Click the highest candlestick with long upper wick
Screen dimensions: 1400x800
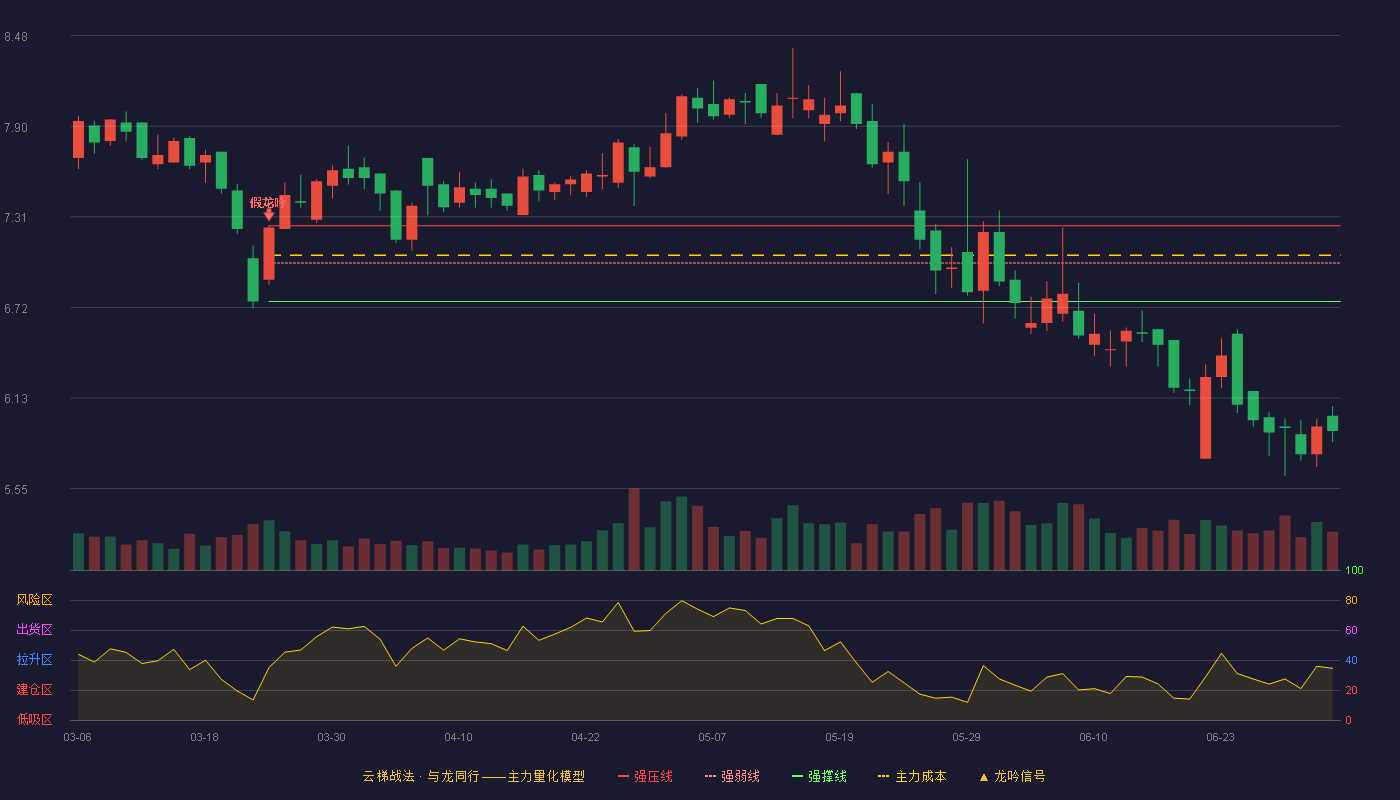pyautogui.click(x=792, y=84)
